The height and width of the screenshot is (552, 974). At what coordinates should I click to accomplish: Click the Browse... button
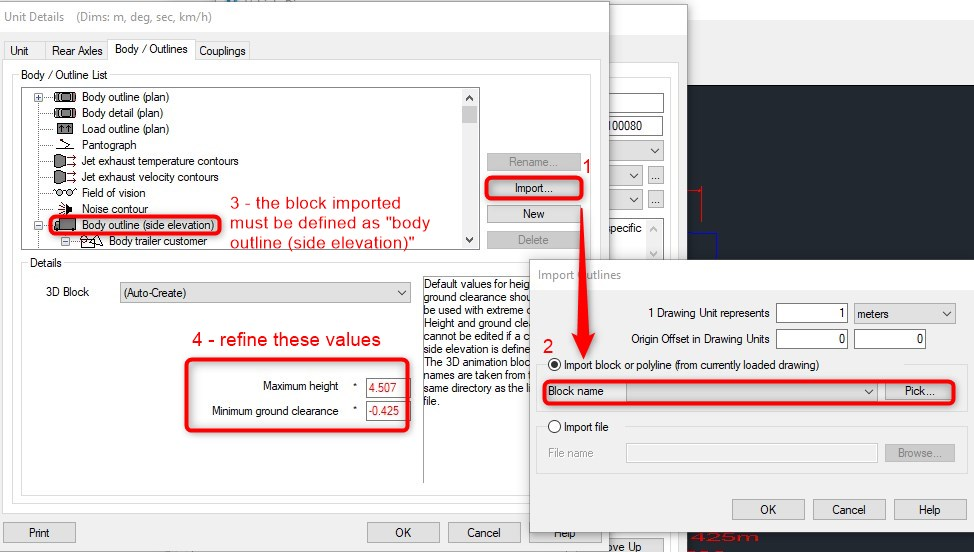coord(919,453)
